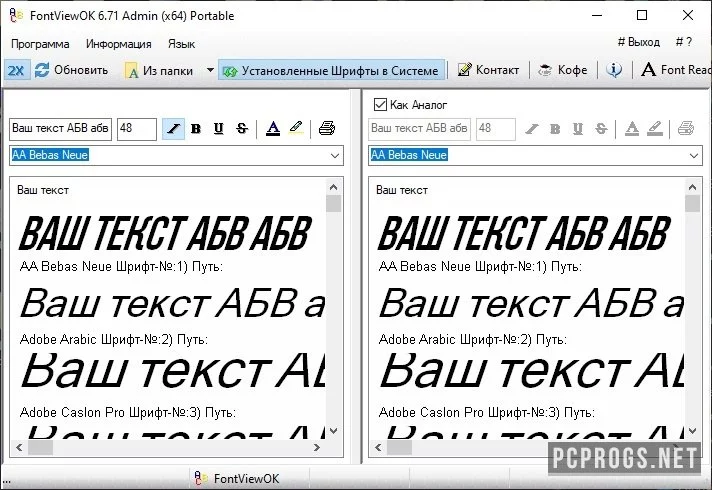Viewport: 712px width, 490px height.
Task: Click the FontViewOK status bar entry
Action: pos(237,479)
